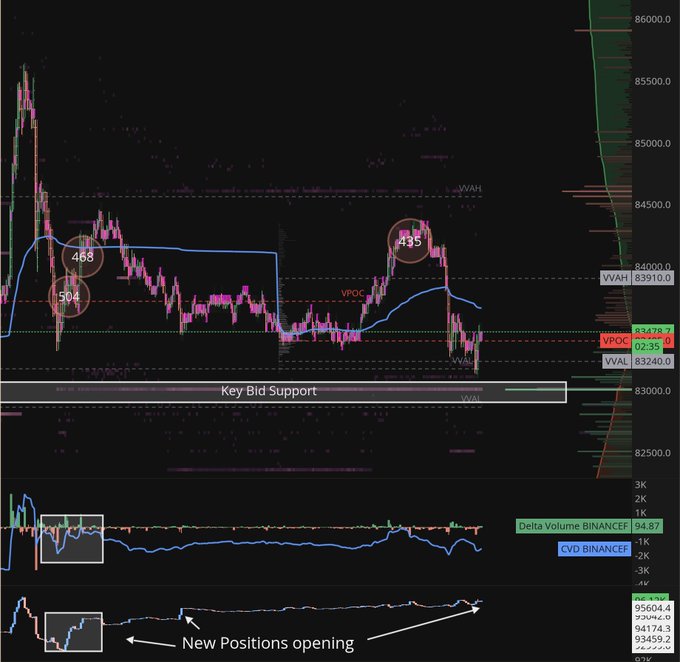Click the 2K label on delta axis
Viewport: 680px width, 662px height.
pyautogui.click(x=641, y=499)
